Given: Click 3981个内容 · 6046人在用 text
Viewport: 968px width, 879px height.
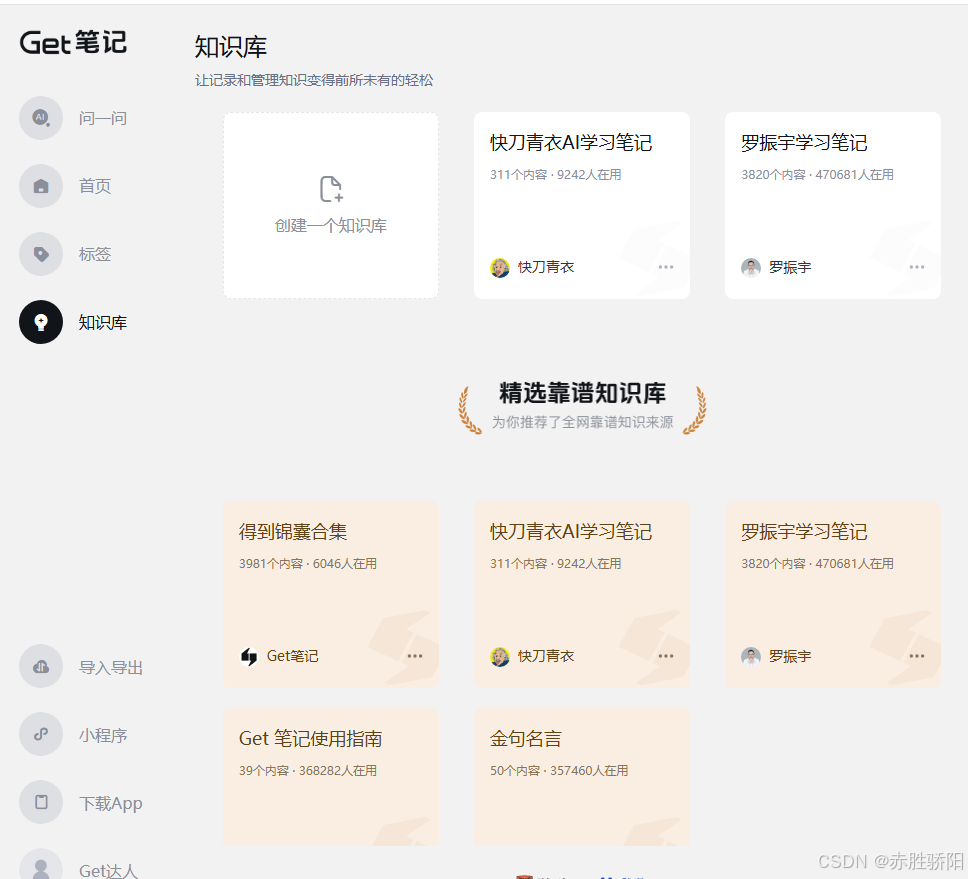Looking at the screenshot, I should coord(307,564).
